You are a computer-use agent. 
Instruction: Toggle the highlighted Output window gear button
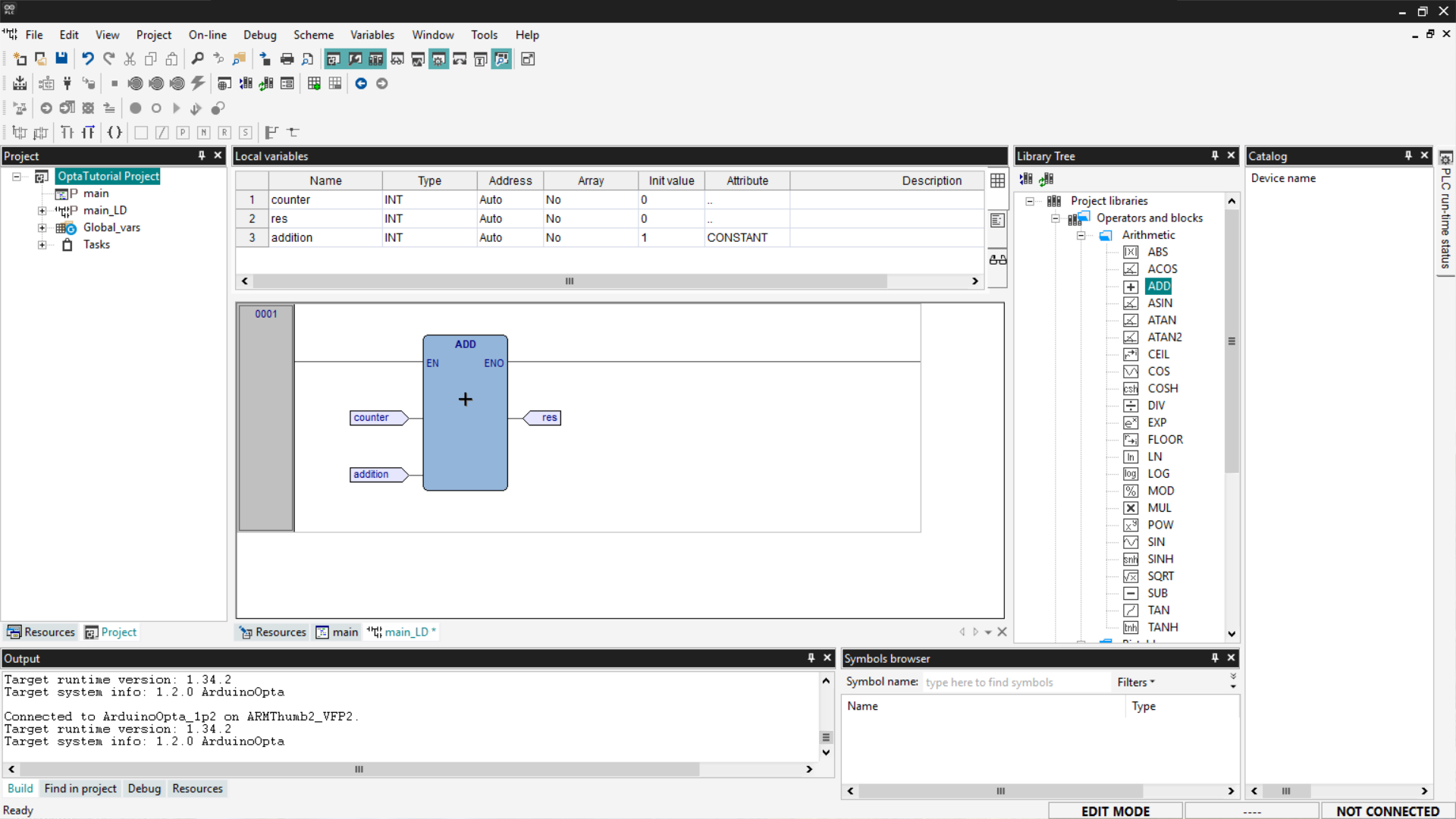438,59
